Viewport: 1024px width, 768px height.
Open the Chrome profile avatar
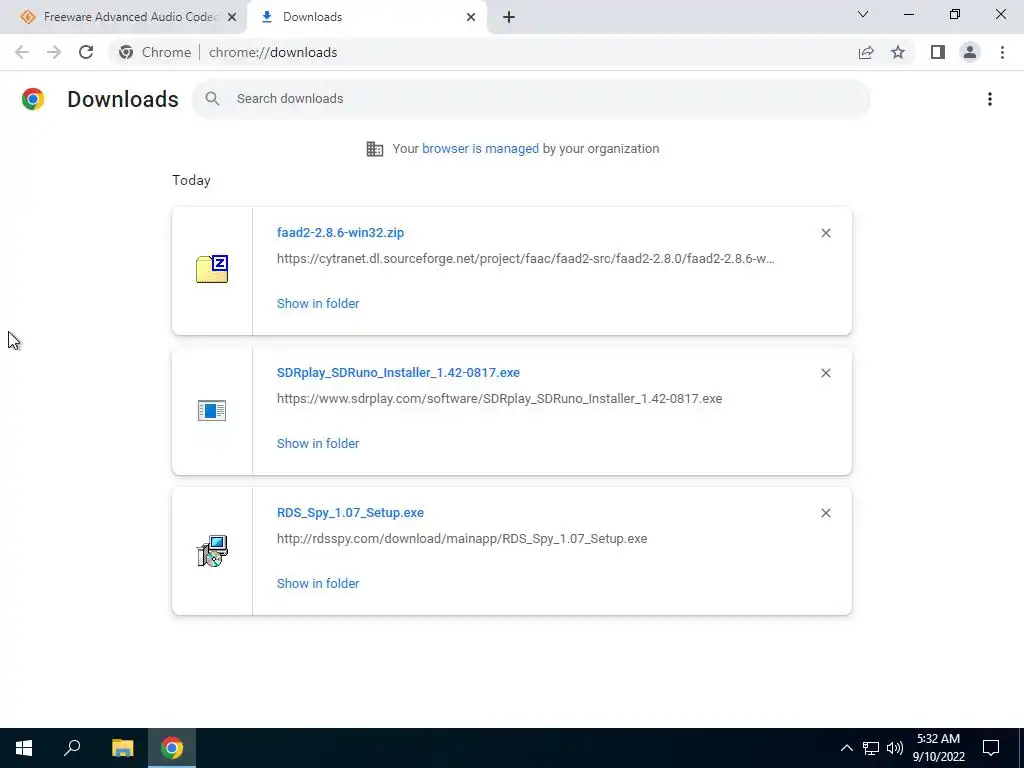[970, 52]
